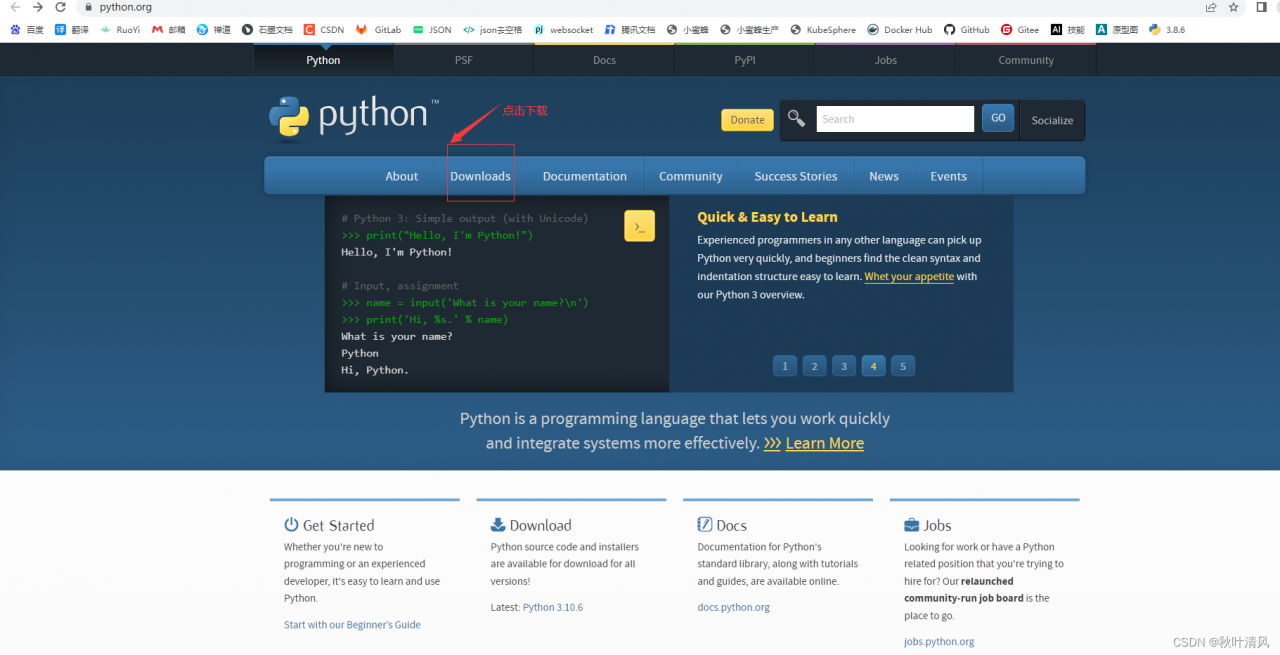Click the Learn More link
Viewport: 1280px width, 655px height.
point(825,443)
